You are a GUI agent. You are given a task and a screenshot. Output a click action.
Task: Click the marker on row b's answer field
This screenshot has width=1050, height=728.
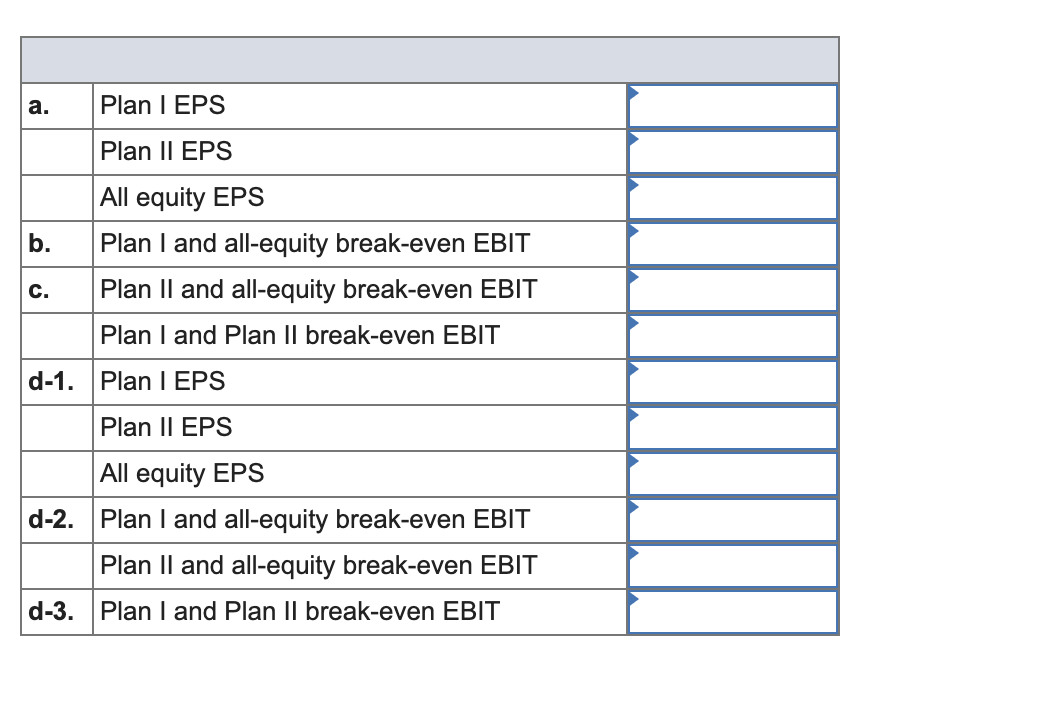click(x=632, y=230)
